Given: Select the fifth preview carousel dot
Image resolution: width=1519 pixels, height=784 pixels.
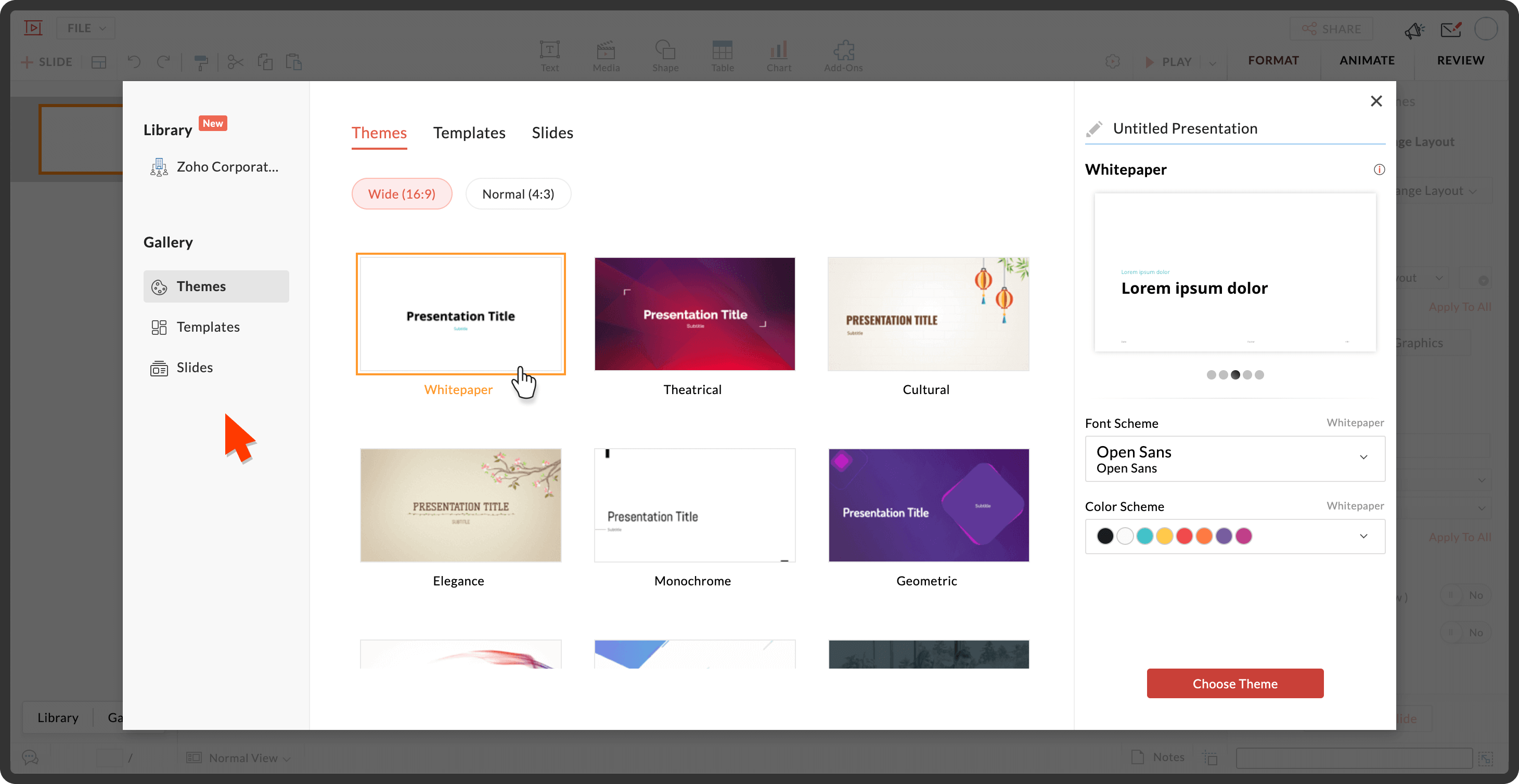Looking at the screenshot, I should (x=1259, y=375).
